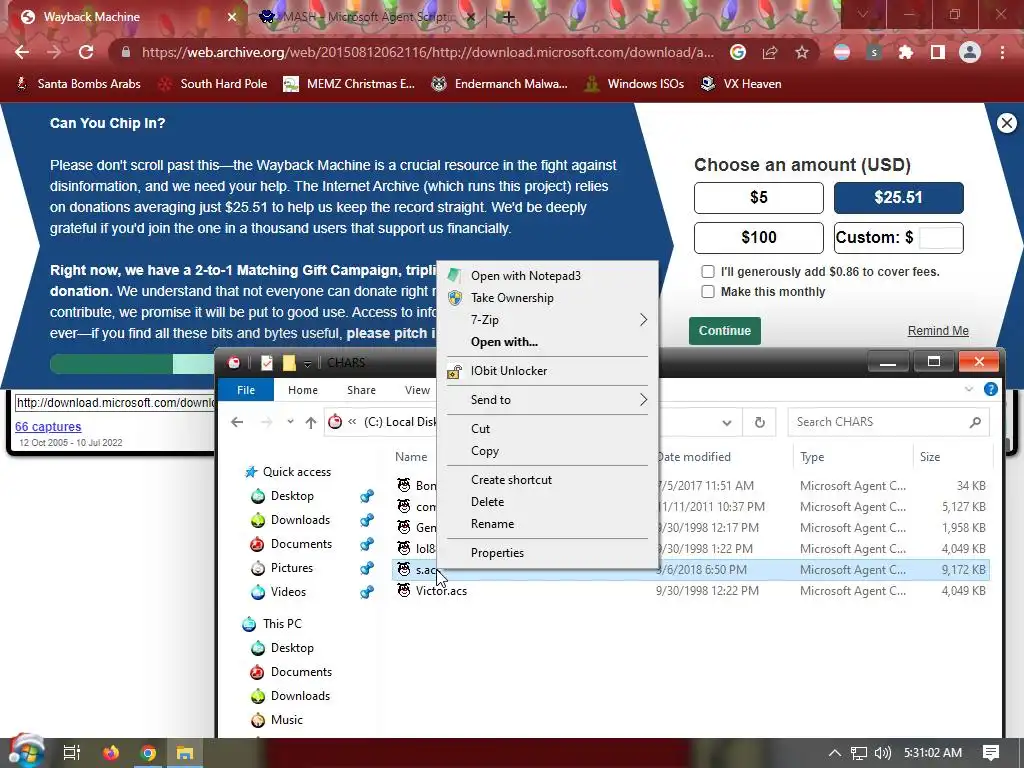Open Videos under Quick access
Image resolution: width=1024 pixels, height=768 pixels.
288,592
